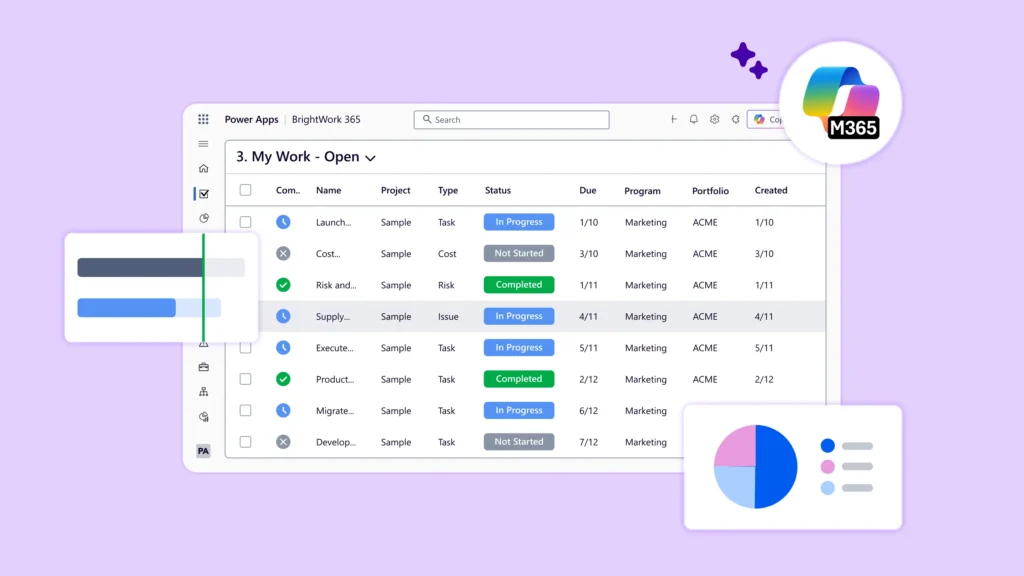Select BrightWork 365 in the top bar
The image size is (1024, 576).
(x=325, y=119)
